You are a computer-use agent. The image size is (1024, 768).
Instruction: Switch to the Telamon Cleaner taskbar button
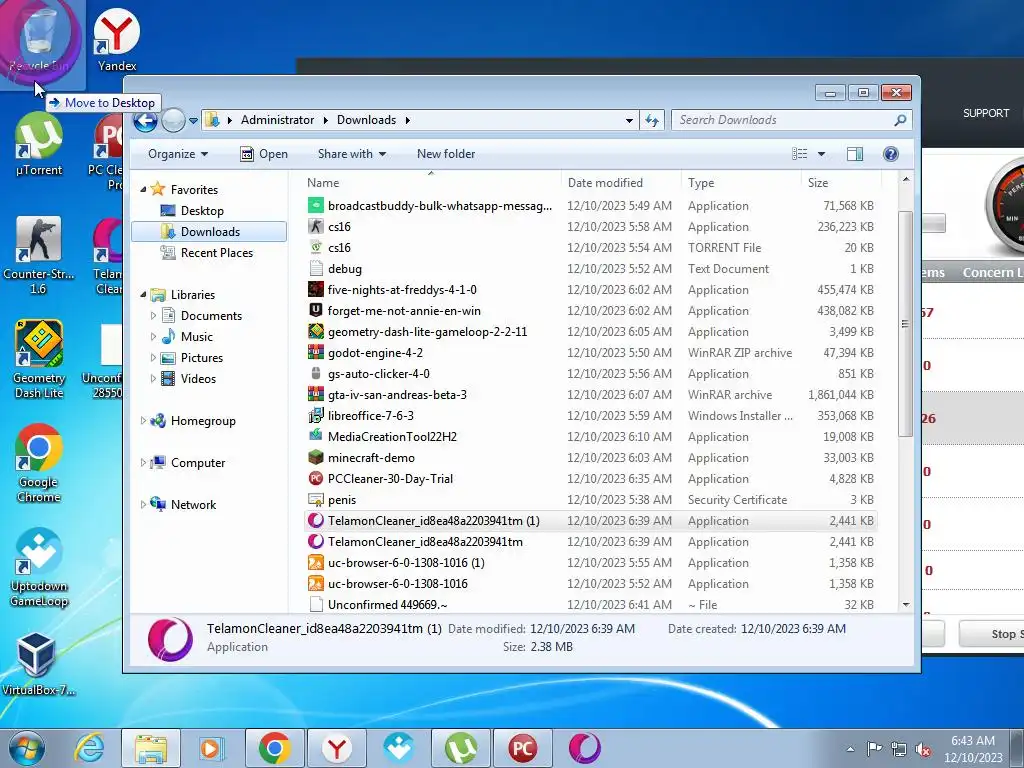[x=584, y=748]
